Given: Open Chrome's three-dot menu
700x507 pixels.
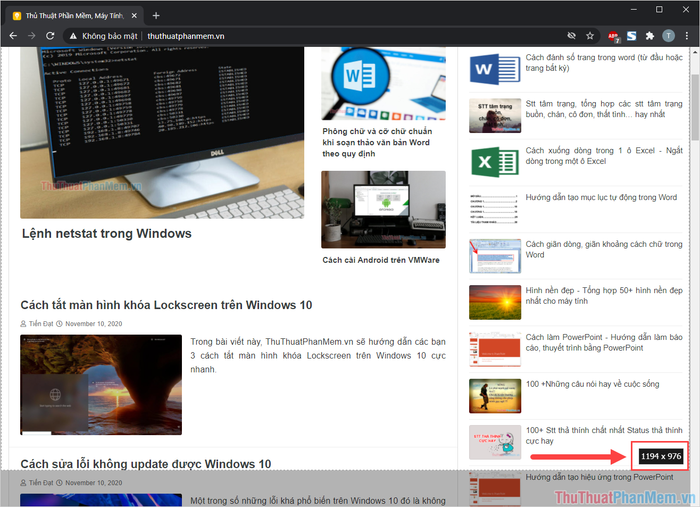Looking at the screenshot, I should (686, 35).
